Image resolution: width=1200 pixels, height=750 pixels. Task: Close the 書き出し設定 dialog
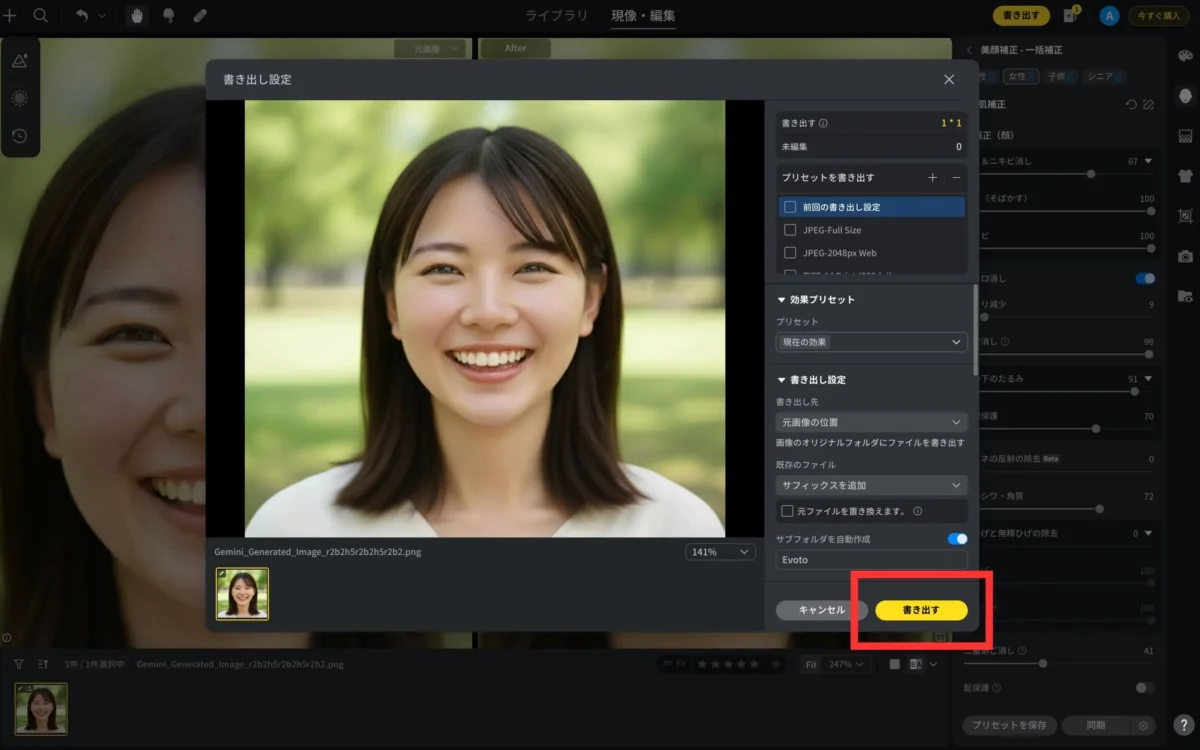point(949,79)
